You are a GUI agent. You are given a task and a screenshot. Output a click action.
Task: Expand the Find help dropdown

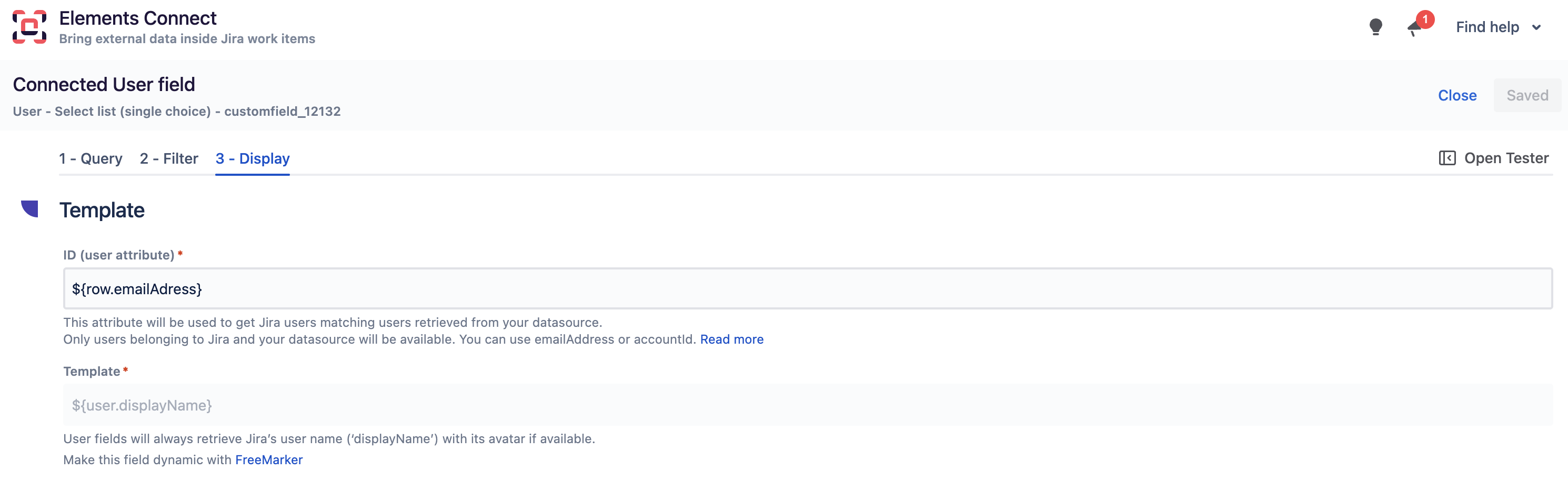1498,27
